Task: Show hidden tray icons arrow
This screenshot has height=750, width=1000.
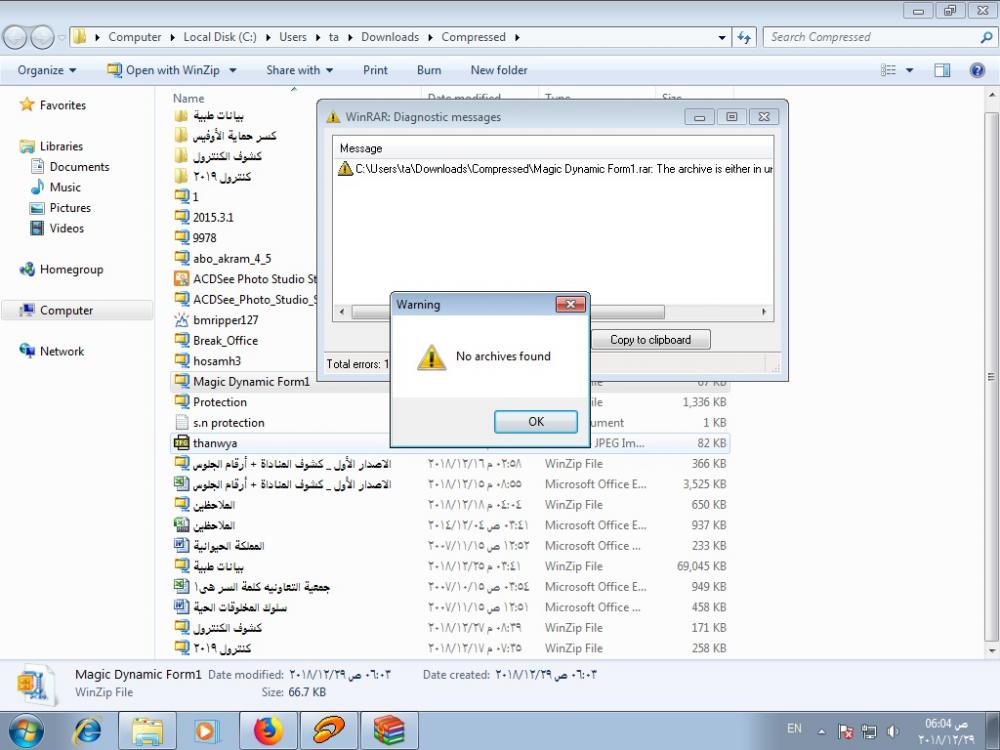Action: 821,732
